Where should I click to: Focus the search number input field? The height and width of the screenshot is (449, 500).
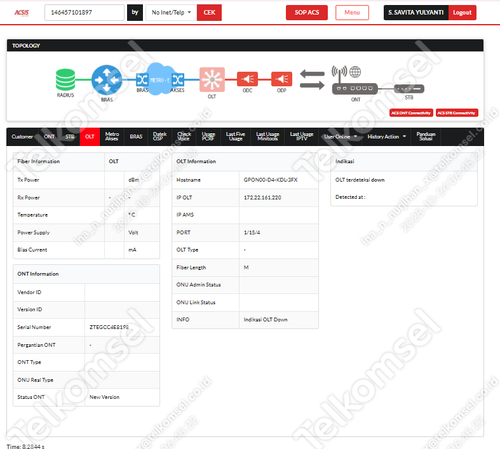click(84, 13)
